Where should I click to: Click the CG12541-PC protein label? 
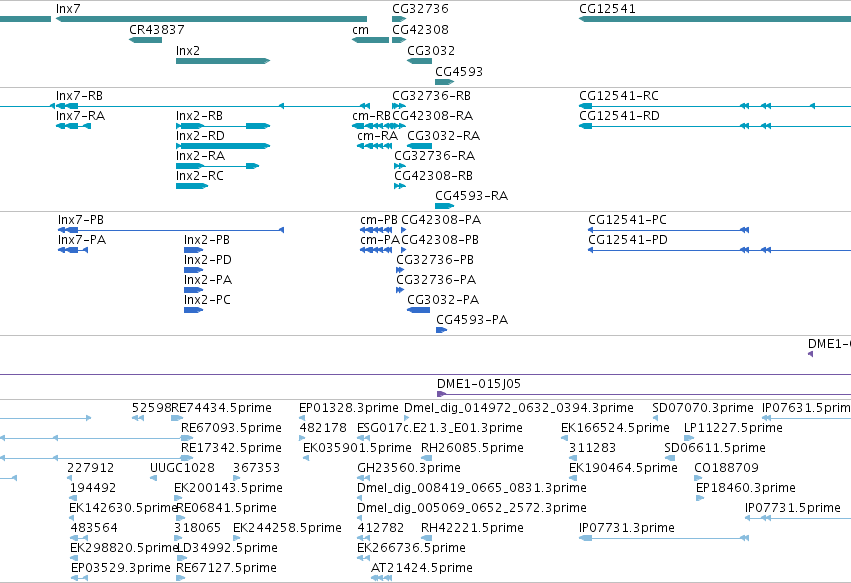627,220
